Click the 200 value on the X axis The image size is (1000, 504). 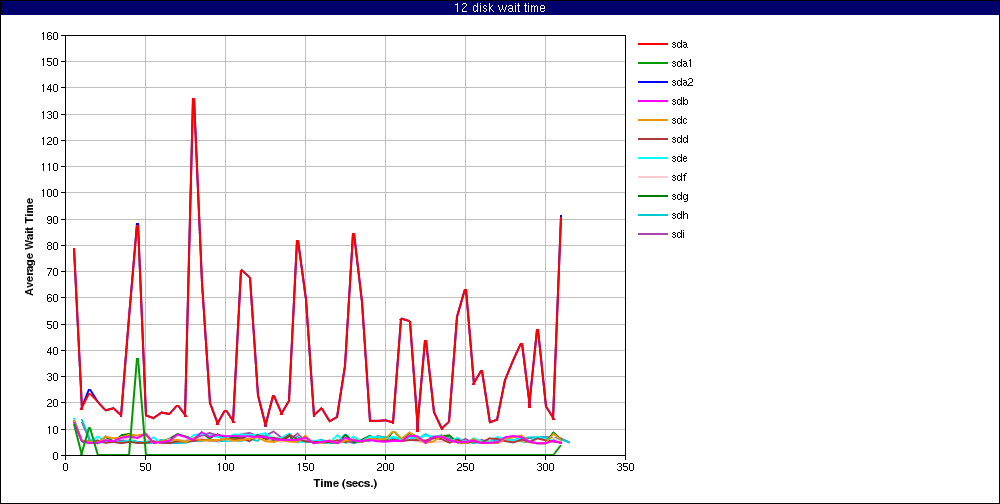(x=385, y=467)
